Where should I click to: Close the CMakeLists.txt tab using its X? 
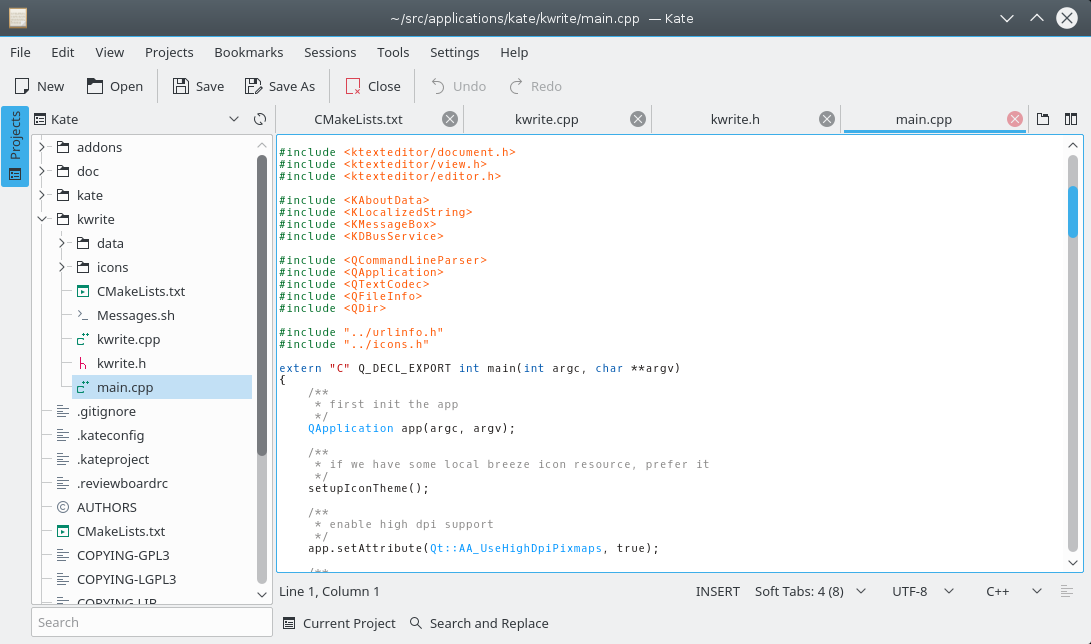click(x=450, y=119)
